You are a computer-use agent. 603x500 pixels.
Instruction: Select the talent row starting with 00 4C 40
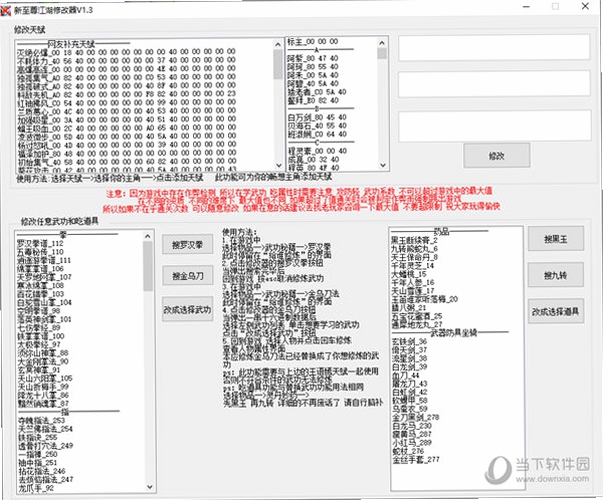tap(126, 111)
